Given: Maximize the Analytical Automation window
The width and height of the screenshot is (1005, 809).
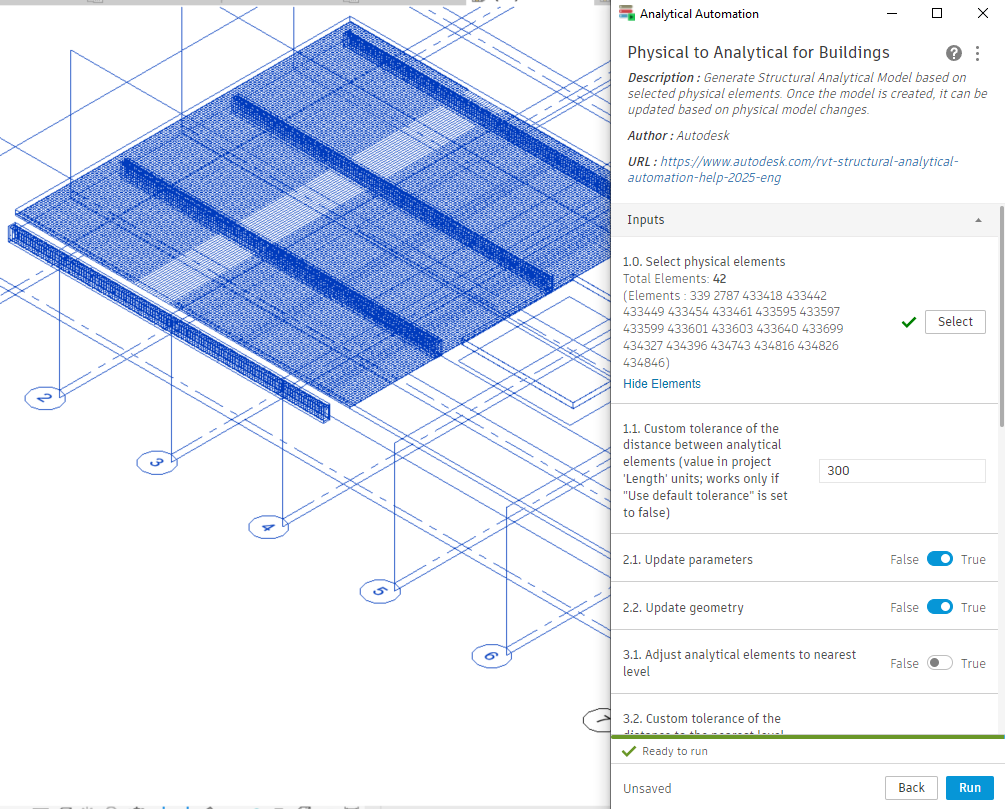Looking at the screenshot, I should pyautogui.click(x=936, y=13).
